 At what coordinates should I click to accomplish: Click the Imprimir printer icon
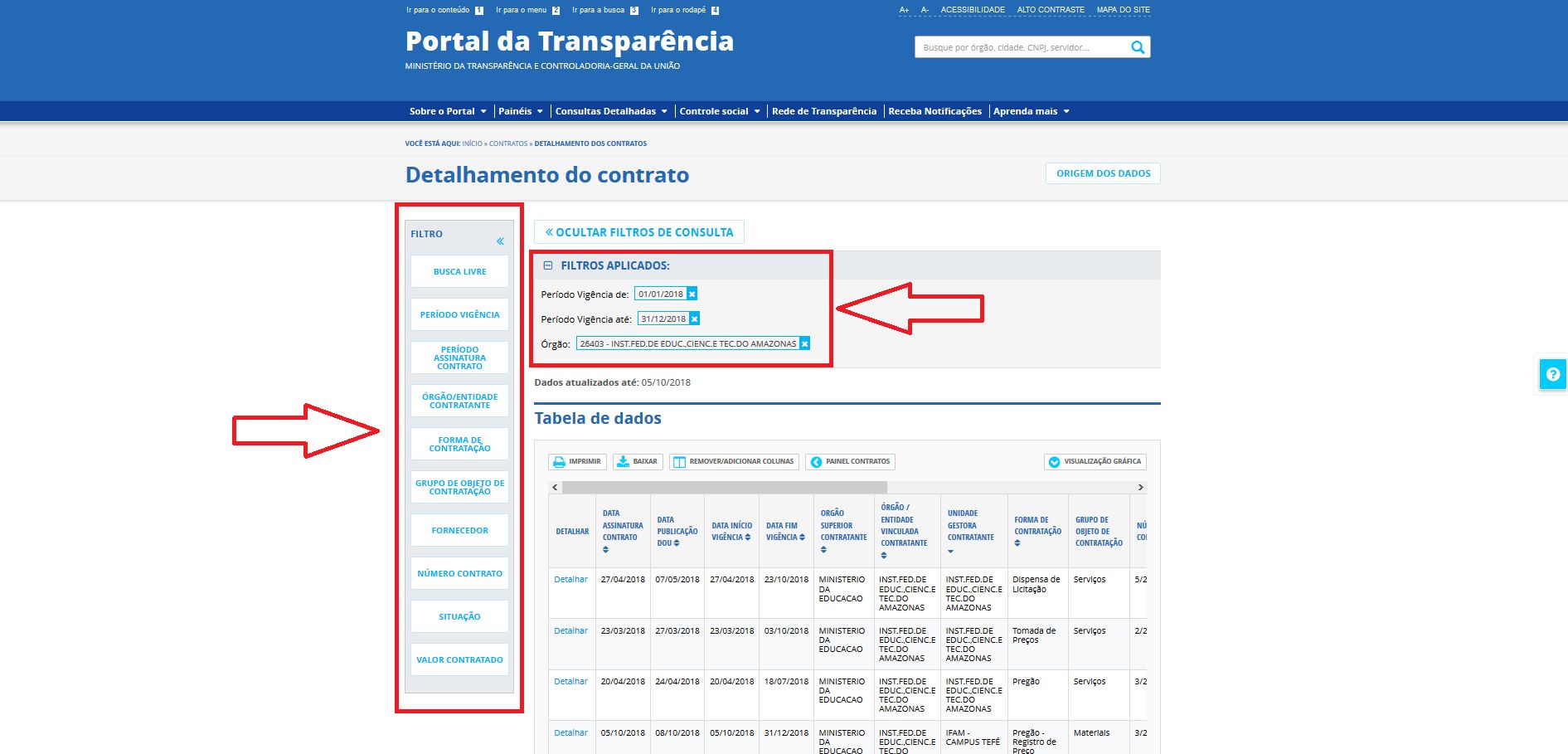(560, 462)
